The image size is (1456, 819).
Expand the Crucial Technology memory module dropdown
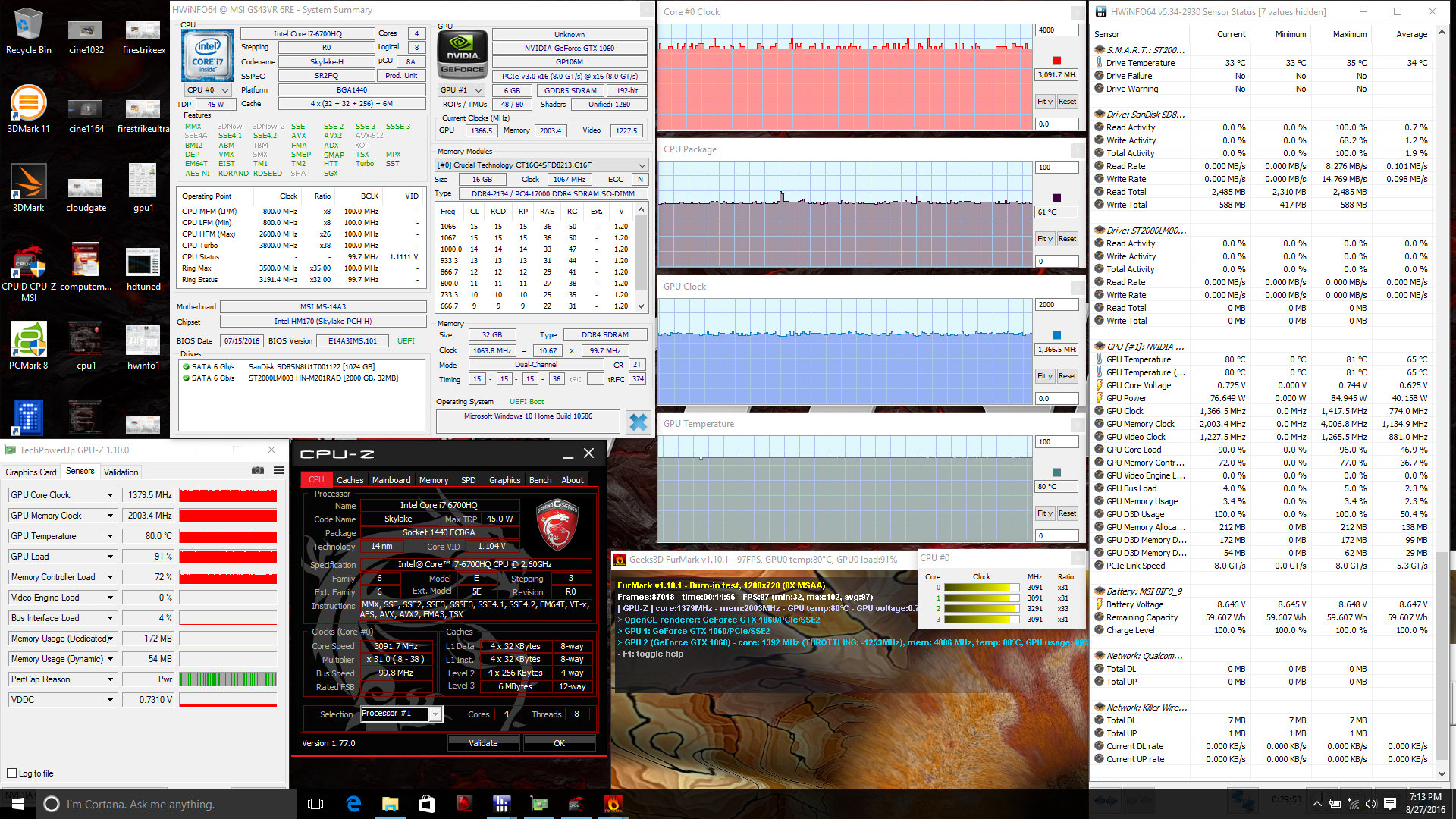pyautogui.click(x=642, y=165)
